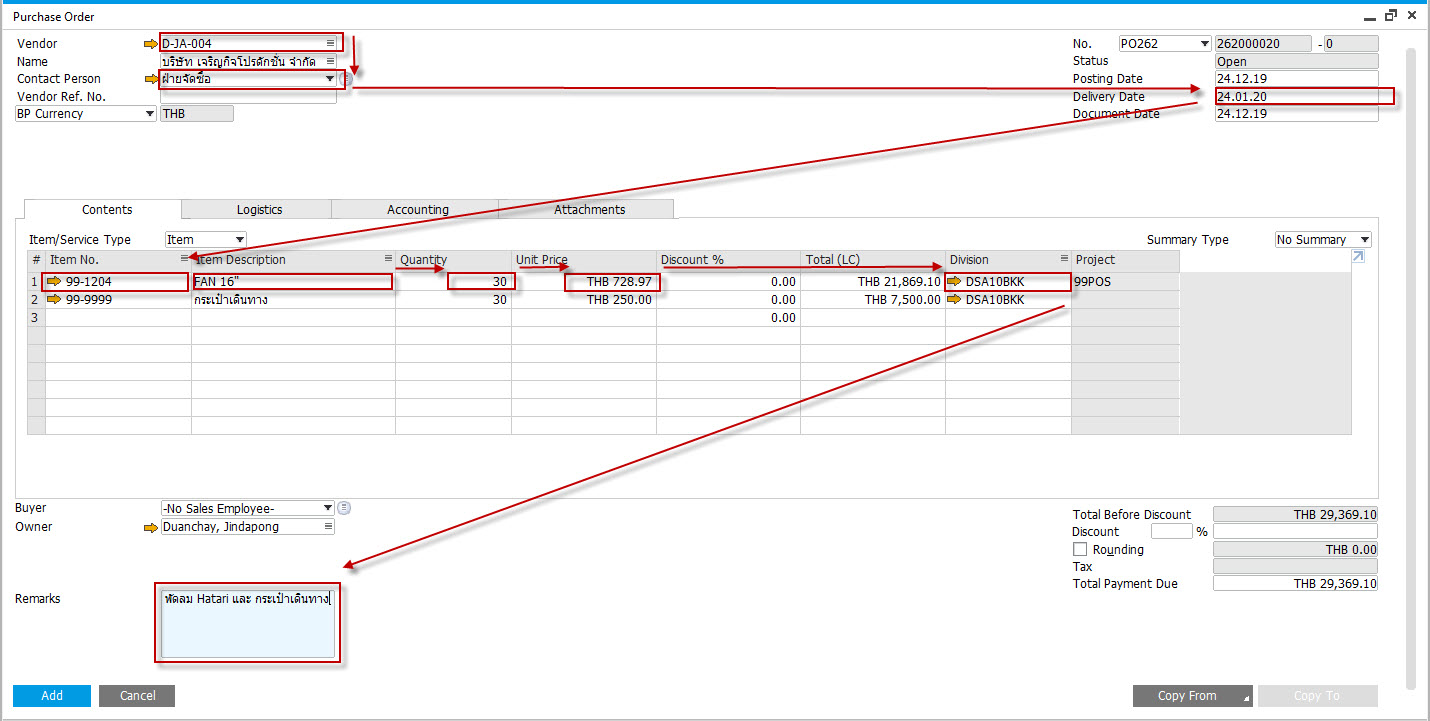Click the orange link arrow beside Contact Person
This screenshot has width=1430, height=721.
[151, 79]
